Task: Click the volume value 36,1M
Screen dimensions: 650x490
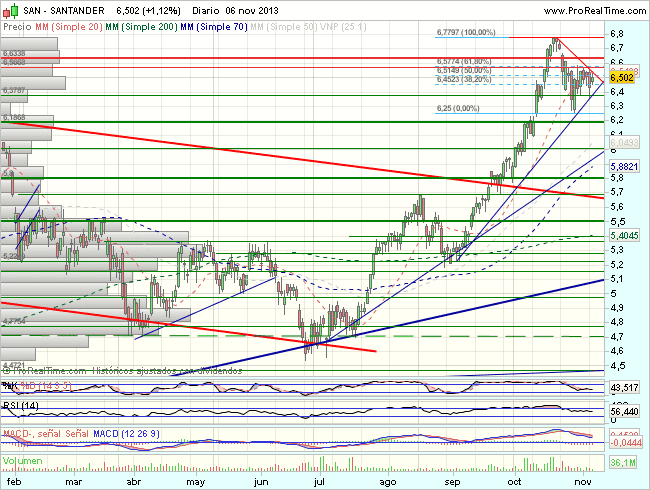Action: 623,462
